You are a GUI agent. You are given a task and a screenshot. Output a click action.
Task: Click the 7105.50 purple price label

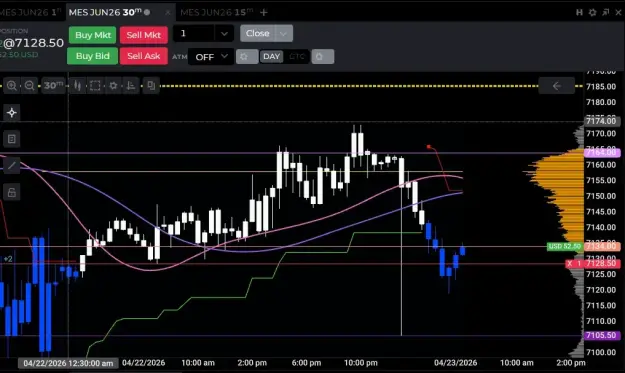[x=602, y=335]
